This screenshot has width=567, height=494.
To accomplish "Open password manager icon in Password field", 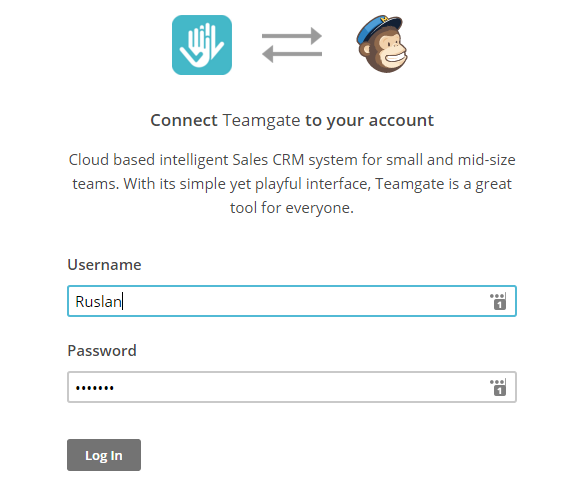I will coord(498,387).
